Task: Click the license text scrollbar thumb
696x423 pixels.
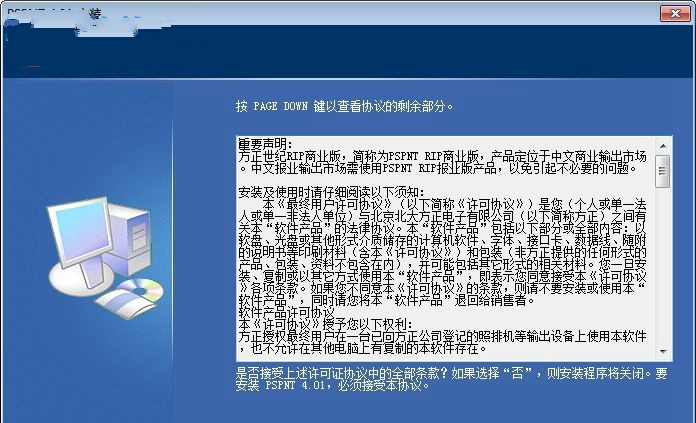Action: pos(663,171)
